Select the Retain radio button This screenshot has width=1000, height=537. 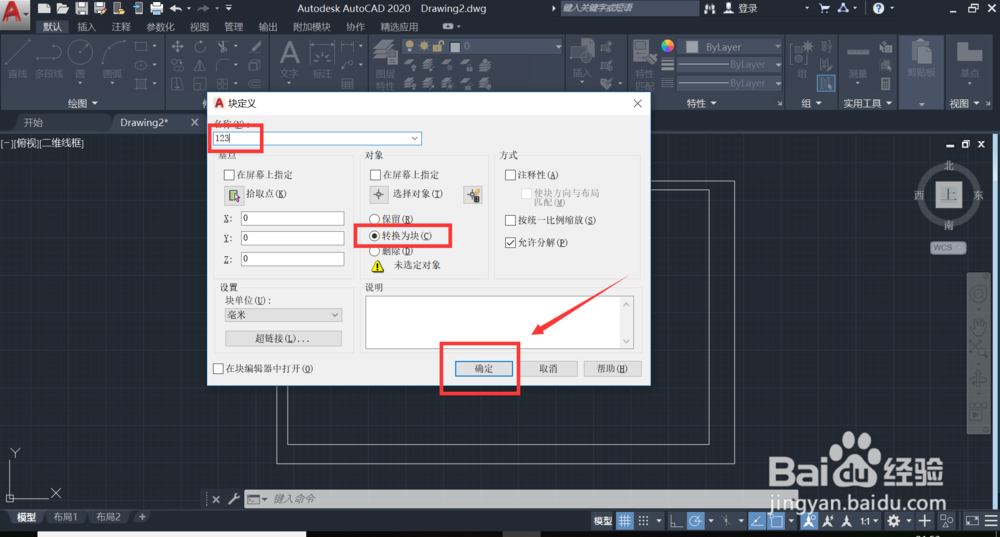[x=374, y=219]
